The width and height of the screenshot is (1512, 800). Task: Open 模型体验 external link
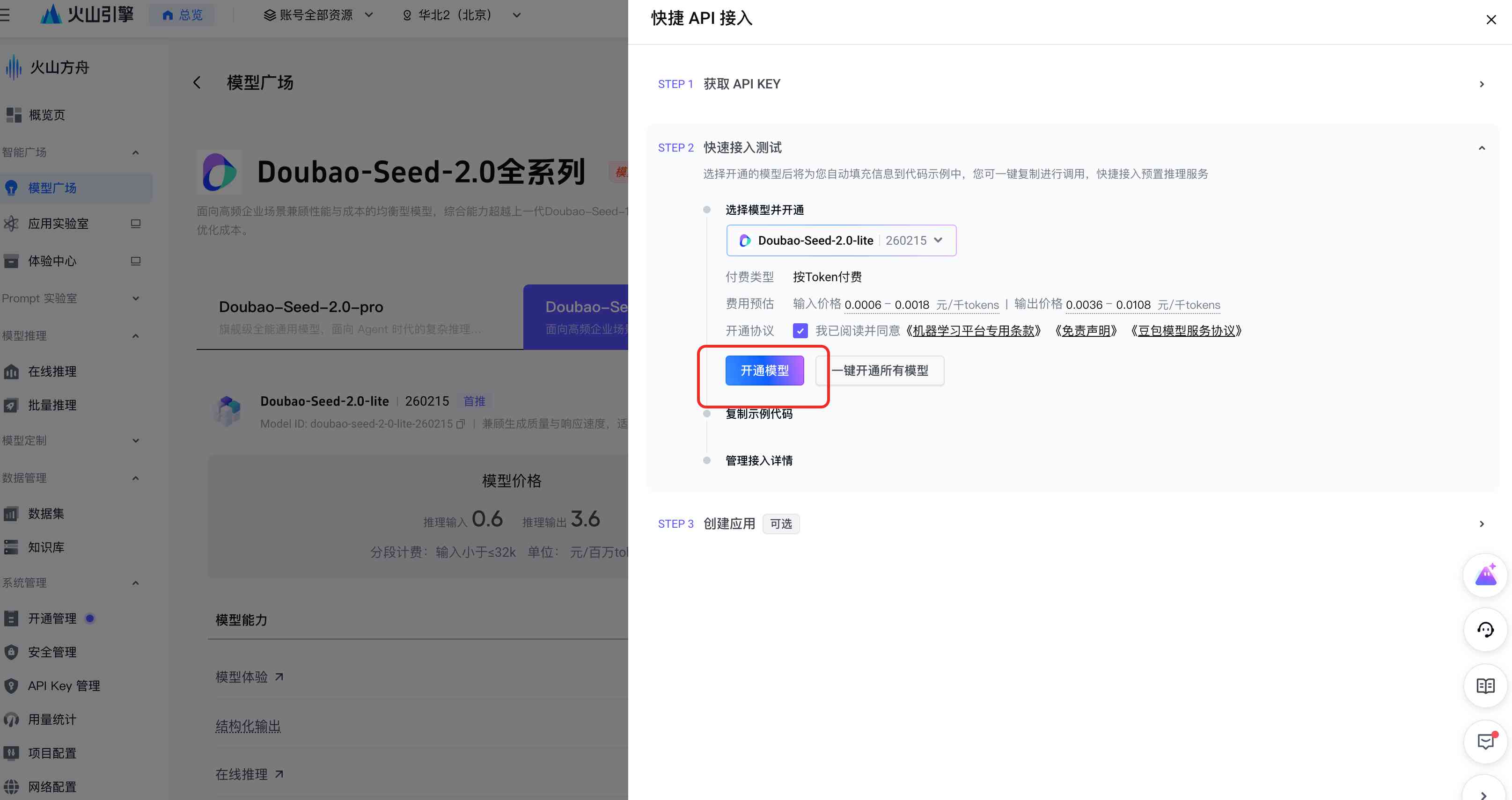pos(250,677)
